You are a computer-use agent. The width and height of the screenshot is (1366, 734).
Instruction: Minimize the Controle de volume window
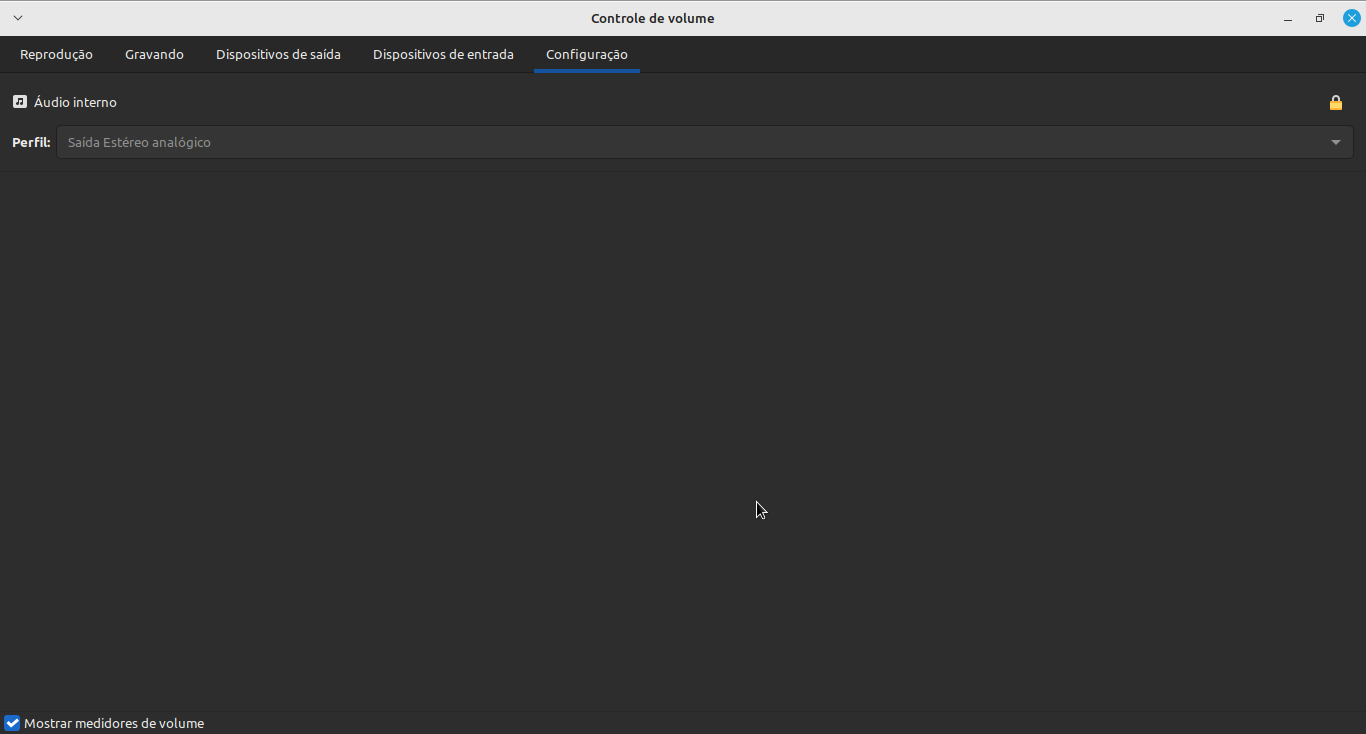coord(1288,19)
